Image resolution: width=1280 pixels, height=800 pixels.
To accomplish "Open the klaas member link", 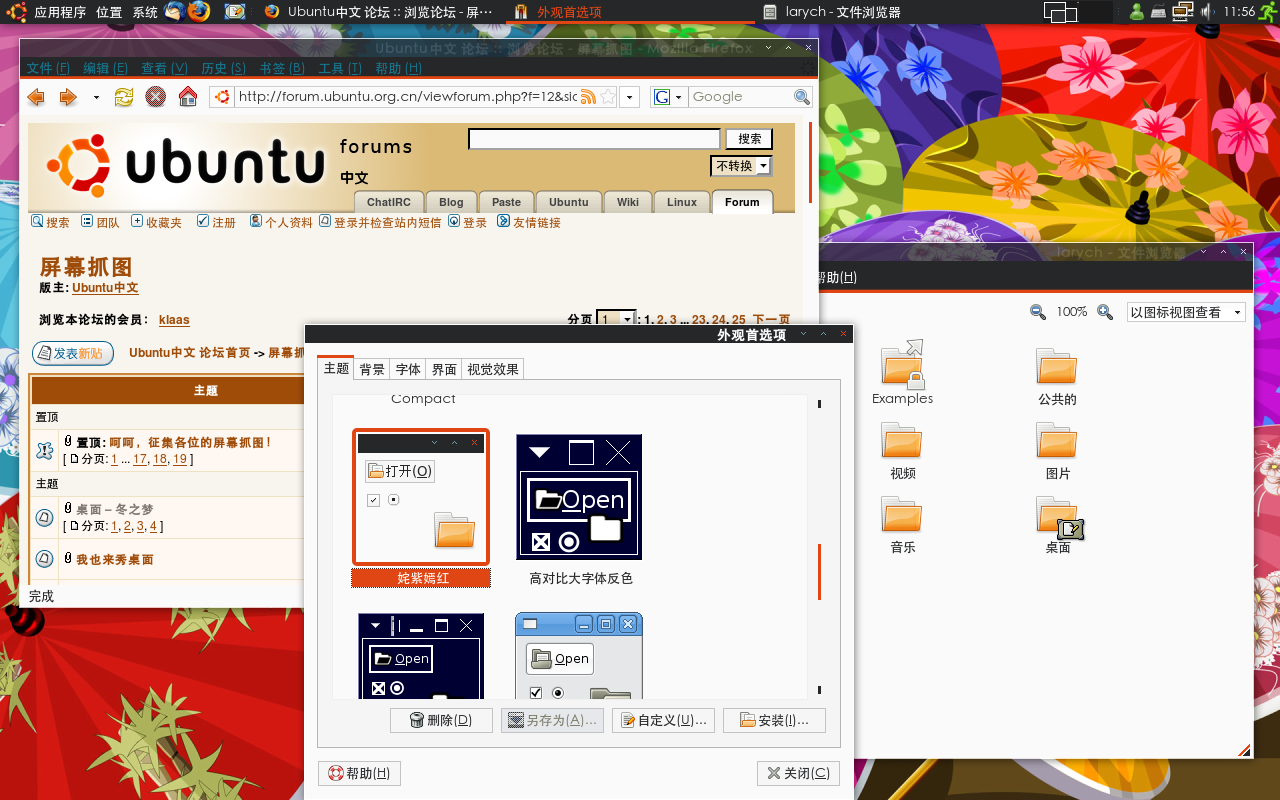I will coord(174,320).
